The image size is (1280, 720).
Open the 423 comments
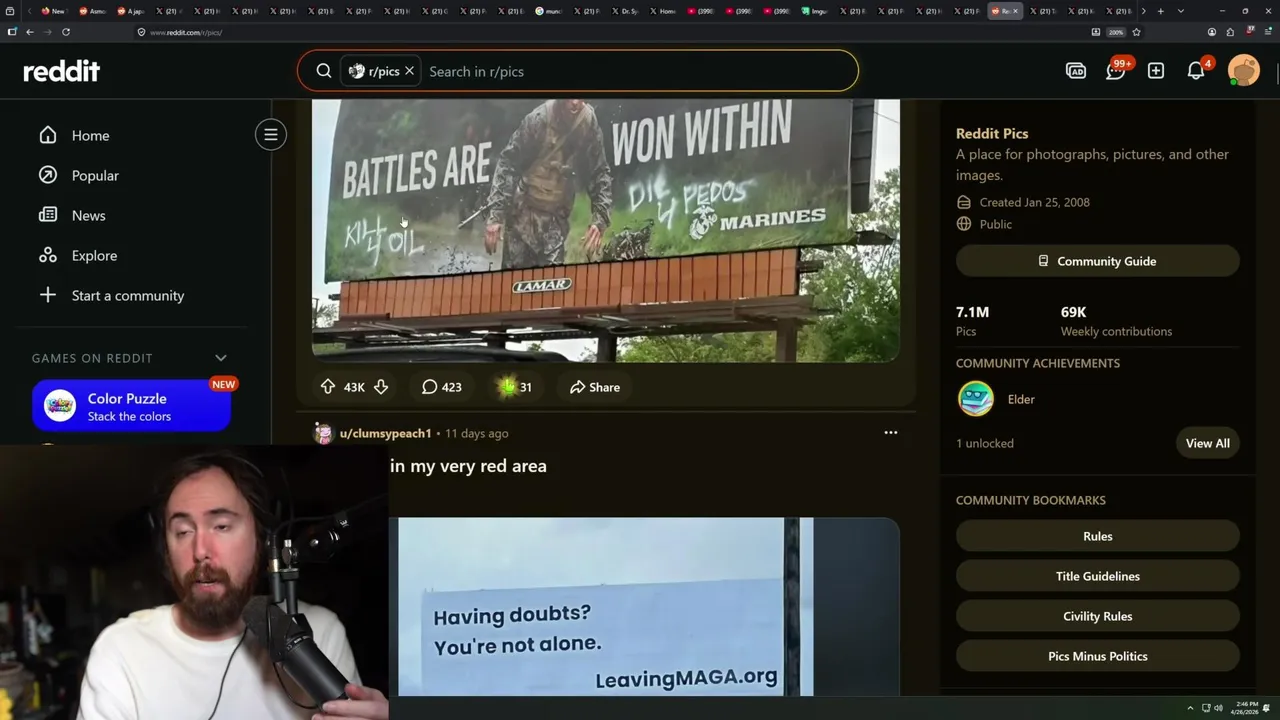coord(441,387)
